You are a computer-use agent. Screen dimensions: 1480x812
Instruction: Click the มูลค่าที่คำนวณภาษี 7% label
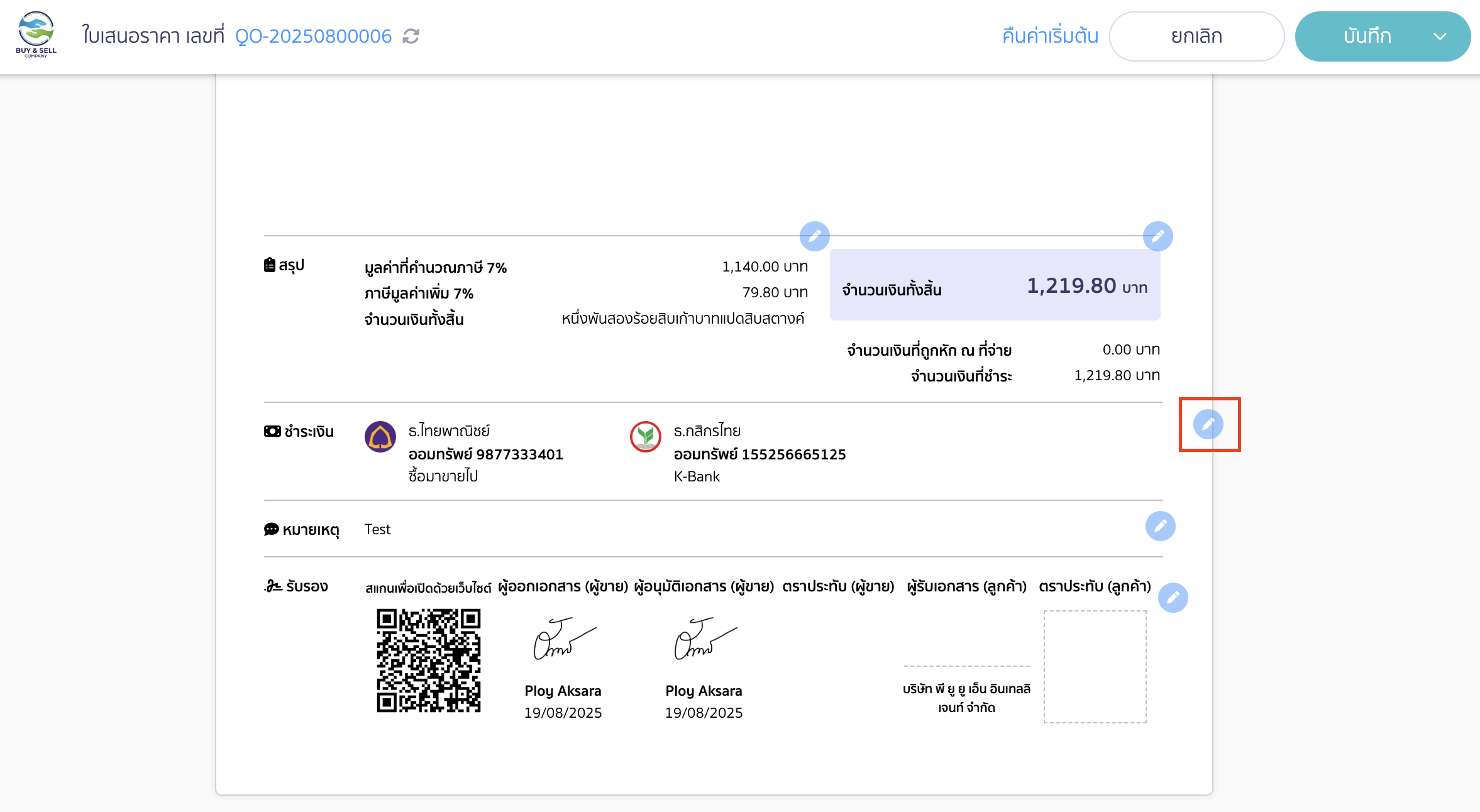[x=436, y=267]
